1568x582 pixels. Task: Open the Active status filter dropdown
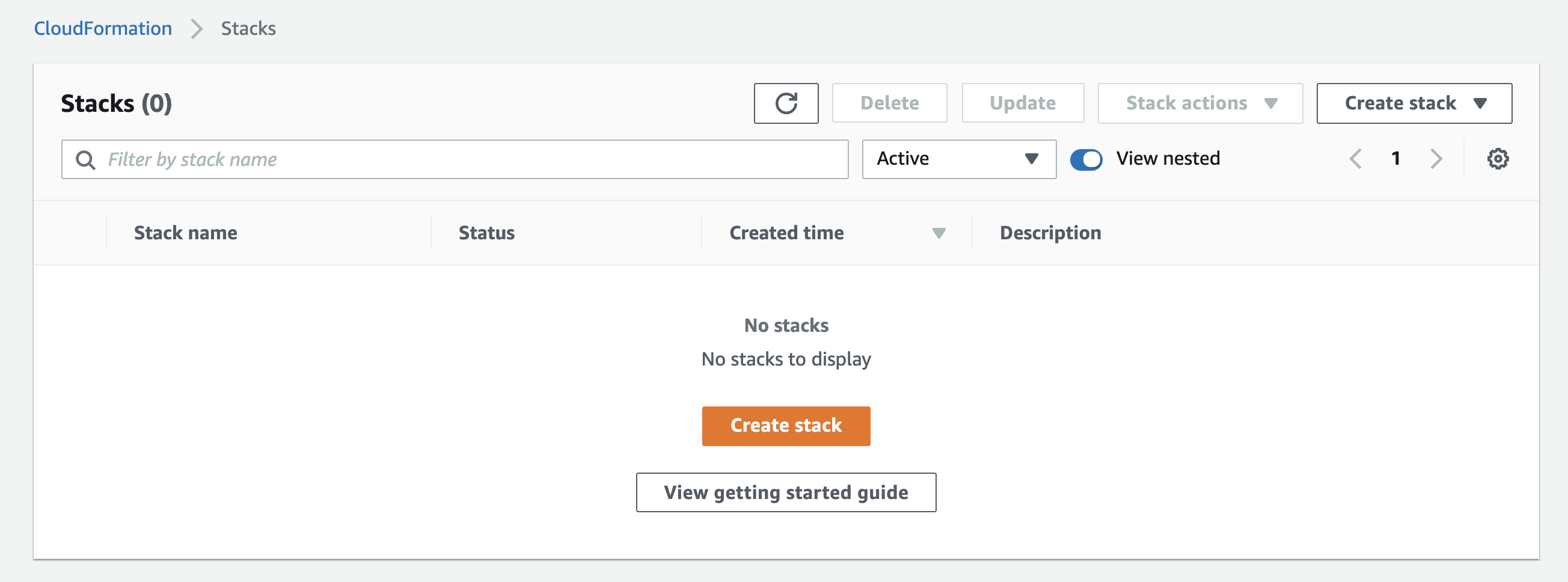pos(959,159)
